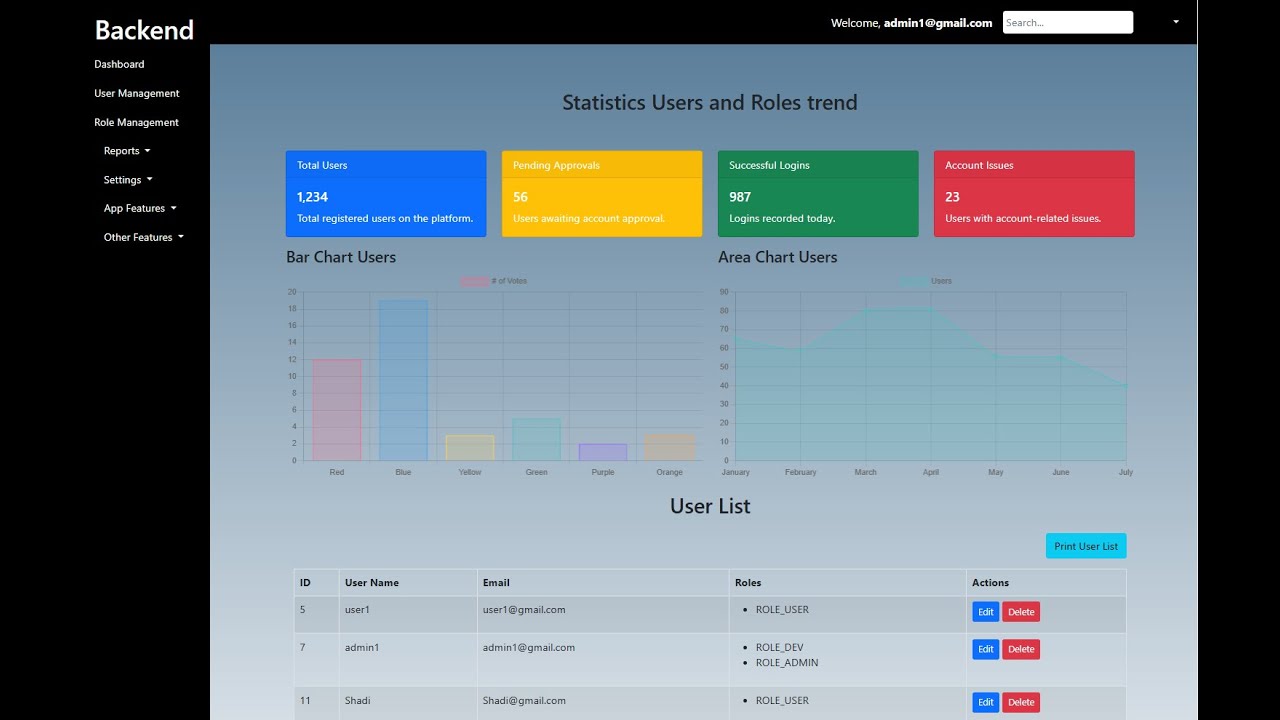Click the Blue bar in bar chart
The image size is (1280, 720).
pos(403,380)
